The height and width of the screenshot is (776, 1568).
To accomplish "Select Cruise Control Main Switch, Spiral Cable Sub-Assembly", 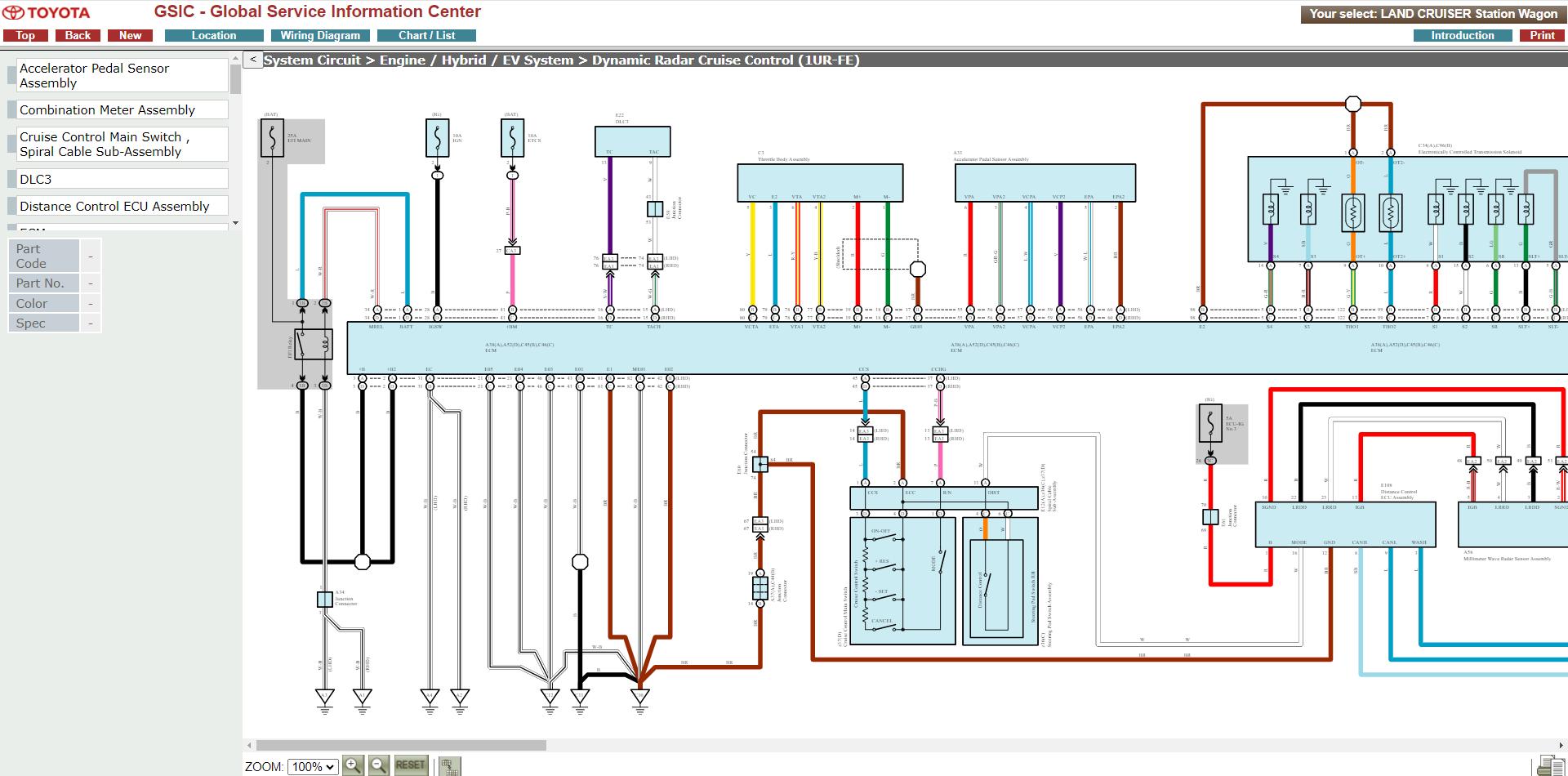I will coord(122,144).
